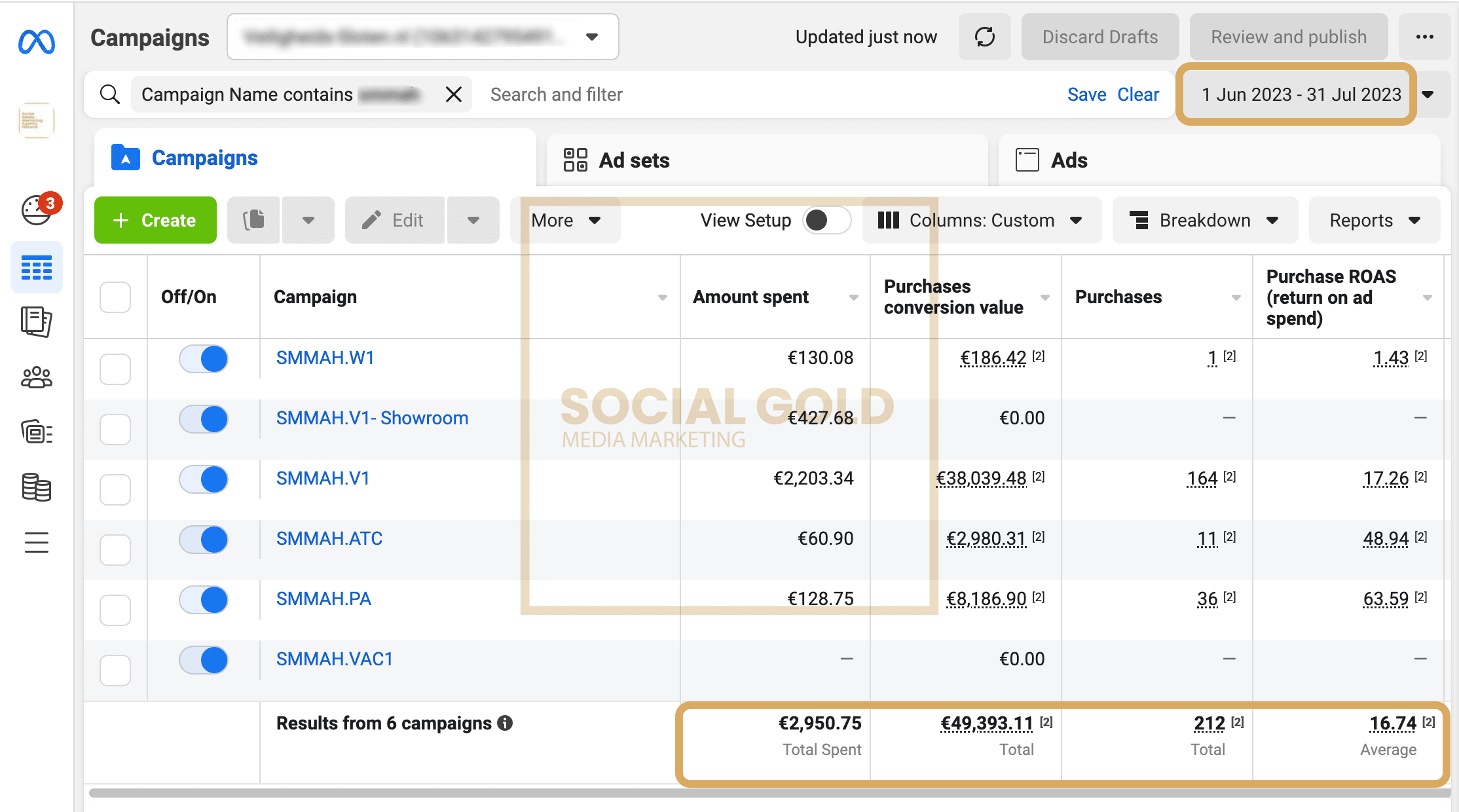Open the Billing coins stack icon in sidebar
This screenshot has height=812, width=1459.
pyautogui.click(x=37, y=487)
